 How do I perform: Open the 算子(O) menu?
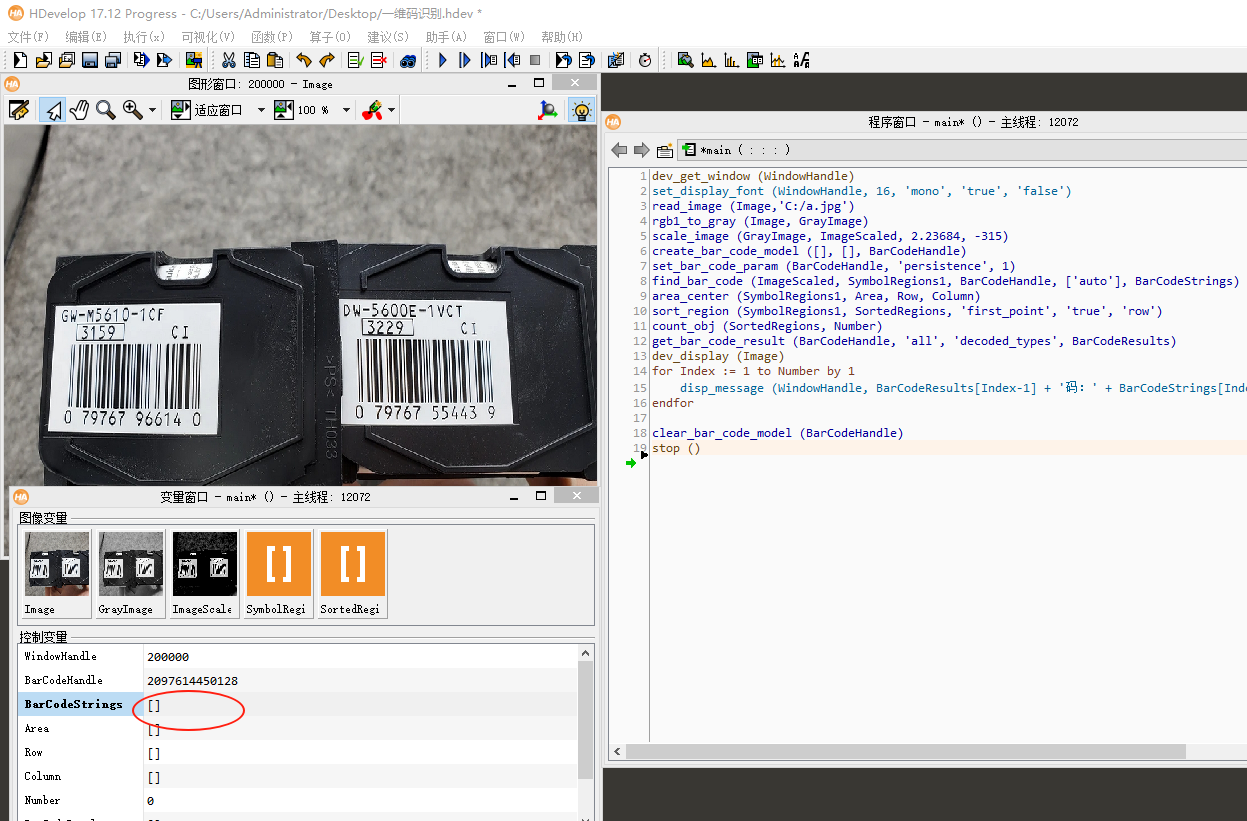330,37
